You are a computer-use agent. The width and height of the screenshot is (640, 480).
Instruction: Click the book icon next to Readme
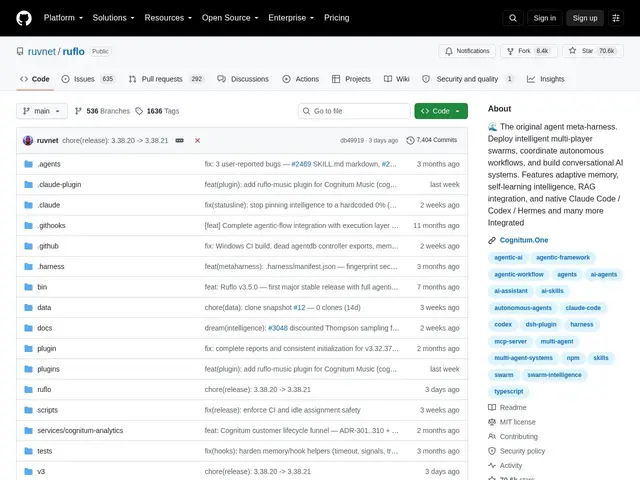[x=492, y=407]
